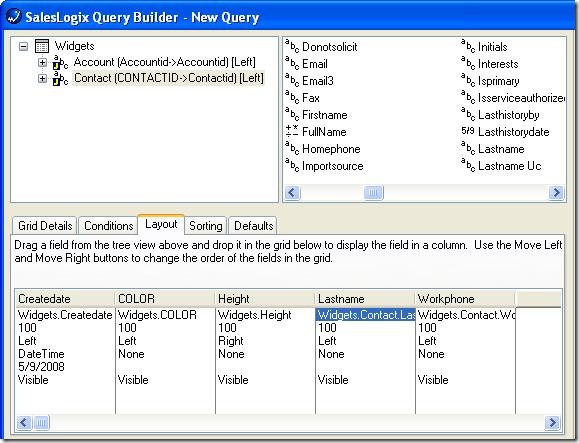Expand the Account (Accountid->Accountid) node
This screenshot has width=579, height=443.
pyautogui.click(x=42, y=62)
